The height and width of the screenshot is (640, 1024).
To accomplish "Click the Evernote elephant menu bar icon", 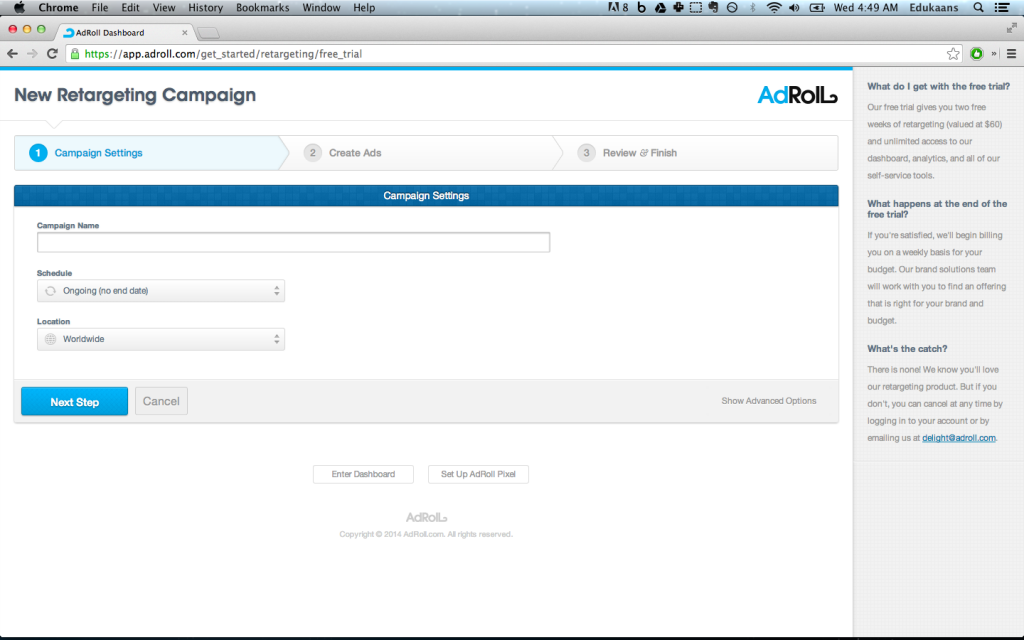I will coord(713,8).
